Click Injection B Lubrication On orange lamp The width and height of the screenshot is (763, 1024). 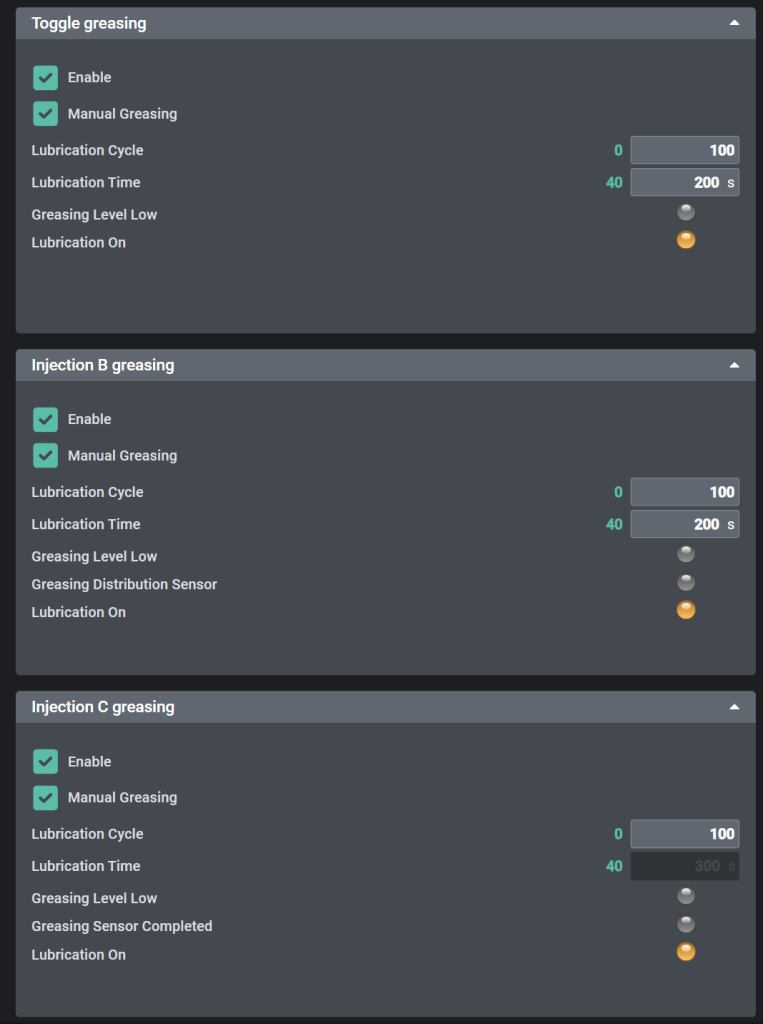686,610
